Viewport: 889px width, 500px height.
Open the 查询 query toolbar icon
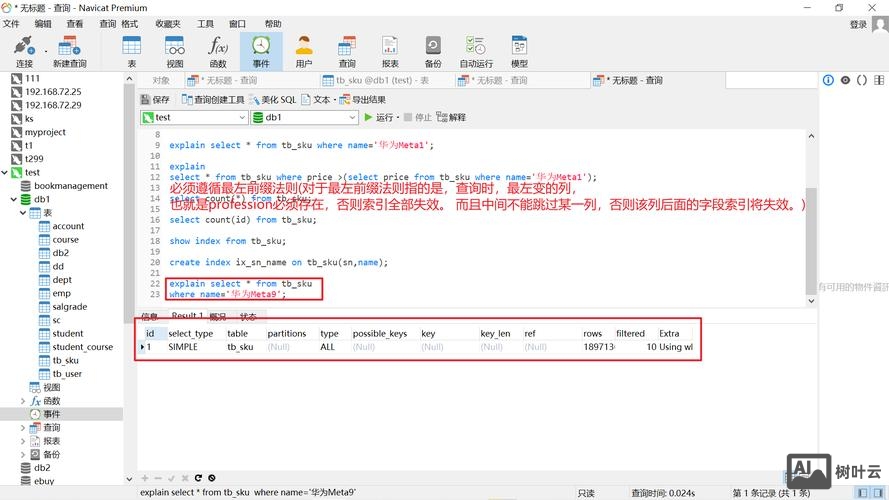[347, 52]
